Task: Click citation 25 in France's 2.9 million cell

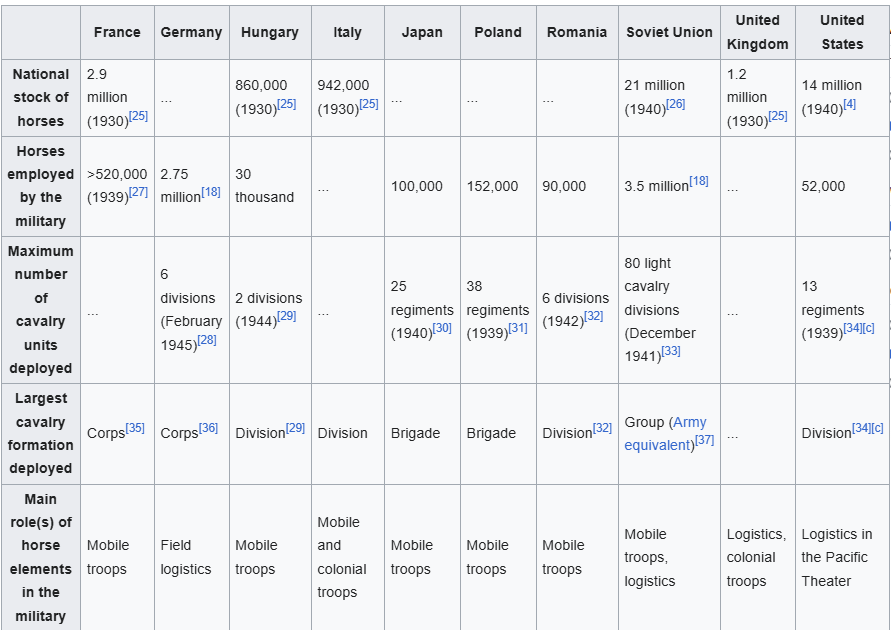Action: 138,116
